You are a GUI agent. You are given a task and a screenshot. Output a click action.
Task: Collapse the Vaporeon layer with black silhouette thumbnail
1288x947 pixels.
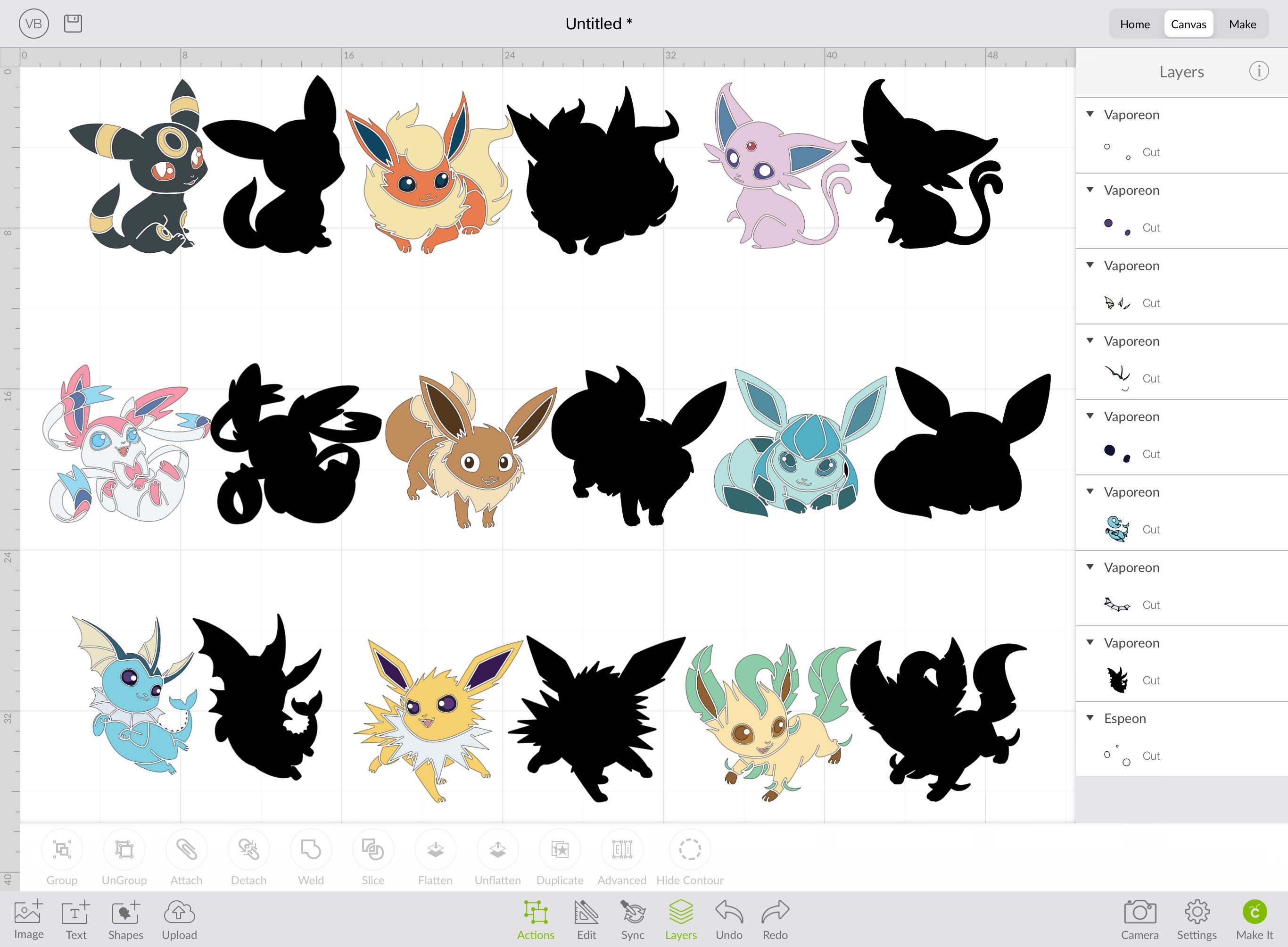pyautogui.click(x=1090, y=643)
